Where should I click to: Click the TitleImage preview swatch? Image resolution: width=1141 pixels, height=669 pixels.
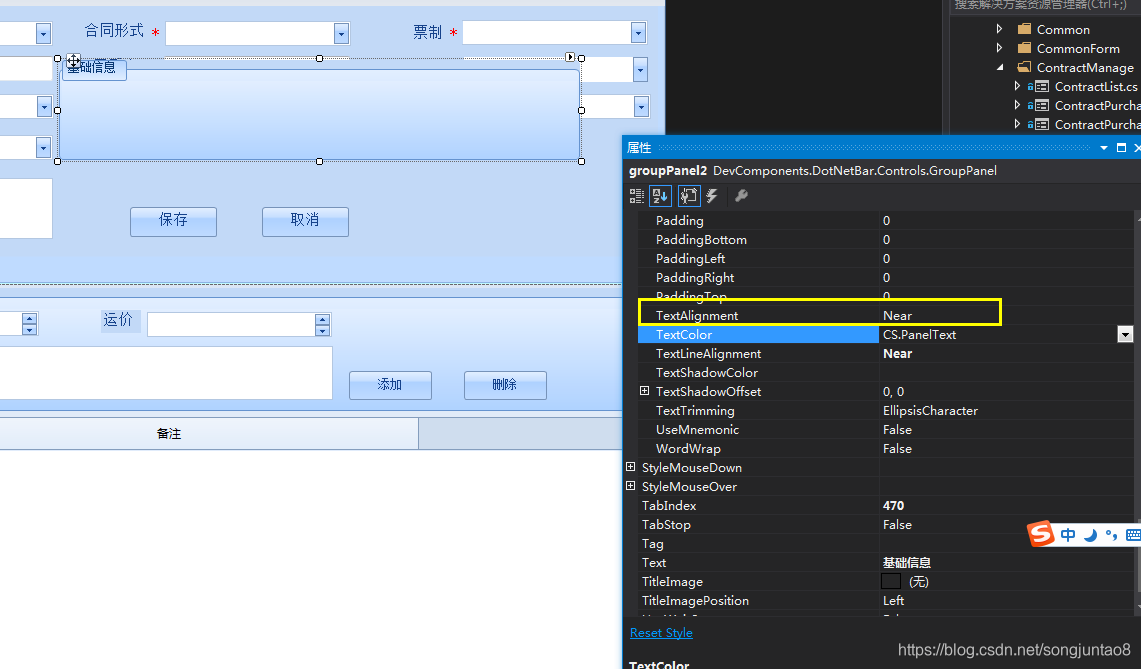pos(891,581)
